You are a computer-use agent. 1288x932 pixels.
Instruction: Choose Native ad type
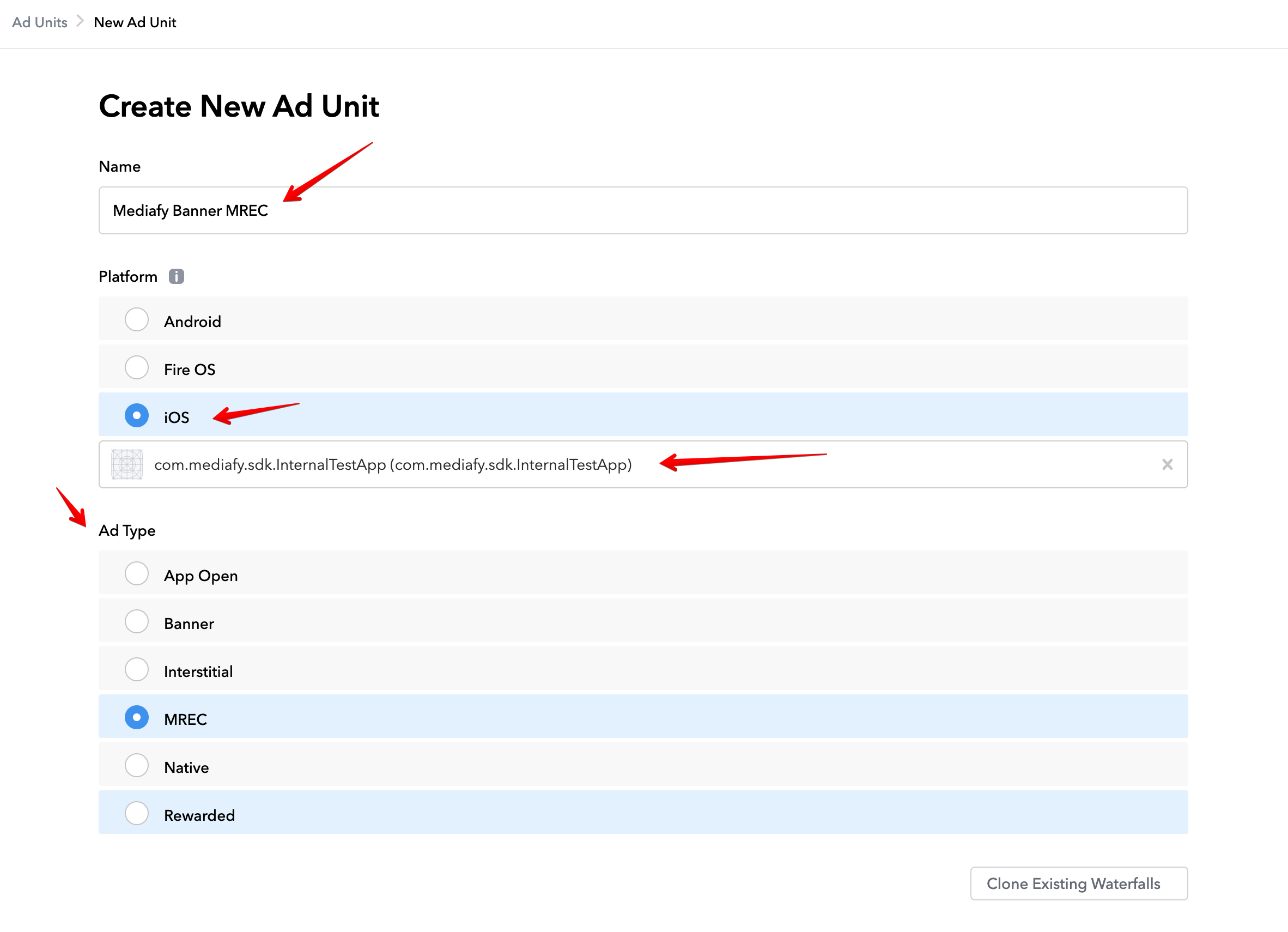(x=137, y=766)
